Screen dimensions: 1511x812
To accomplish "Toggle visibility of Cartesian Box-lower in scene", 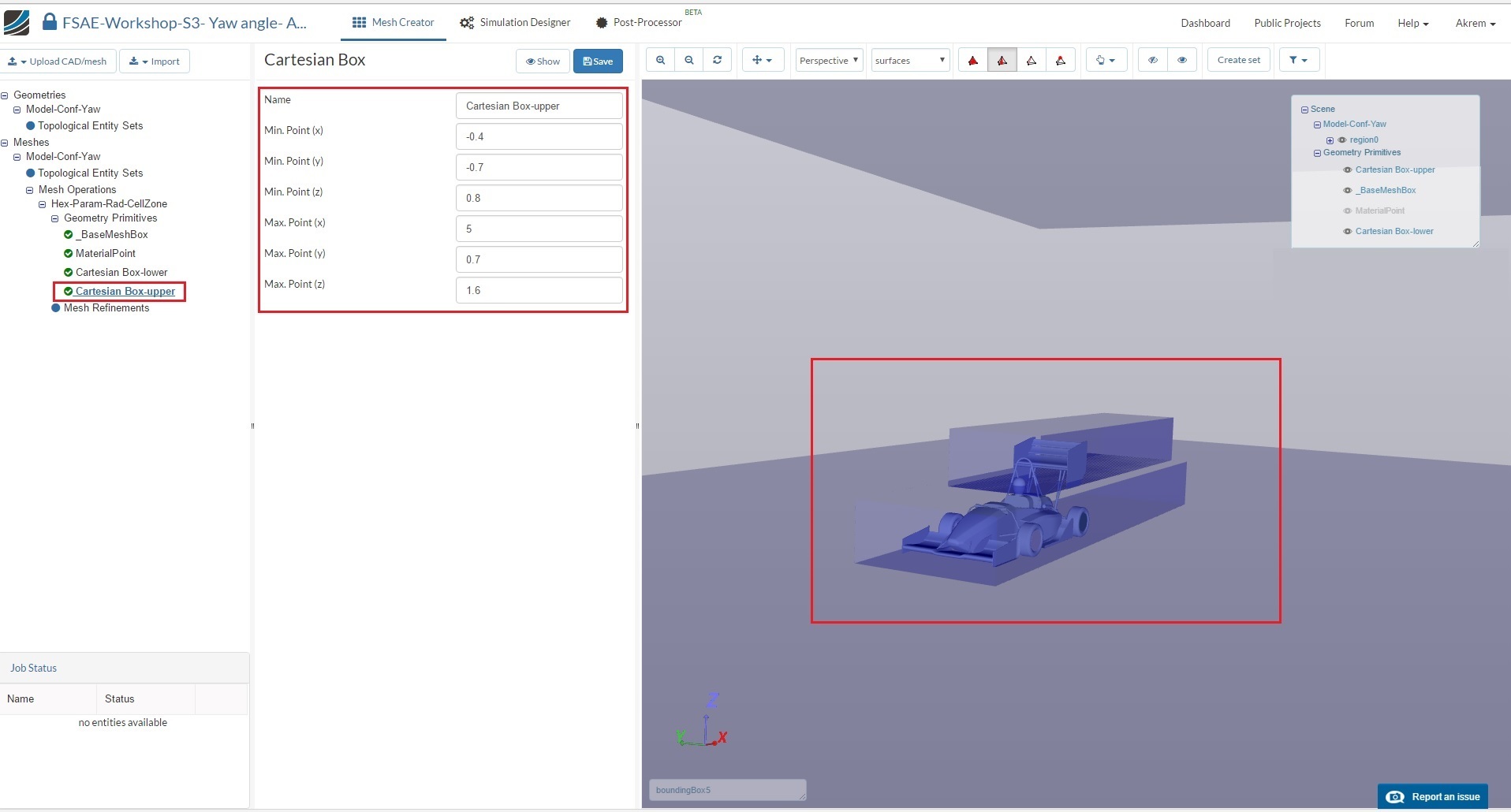I will pyautogui.click(x=1347, y=232).
